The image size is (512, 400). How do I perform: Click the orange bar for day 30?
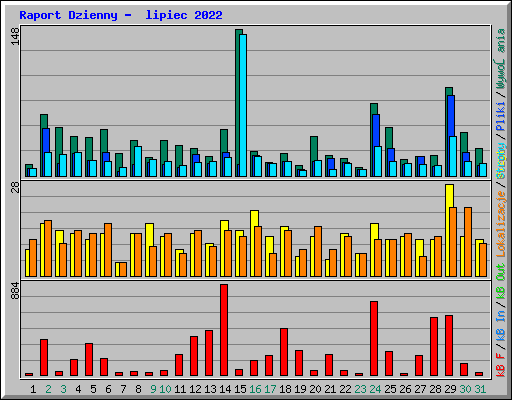pos(468,242)
